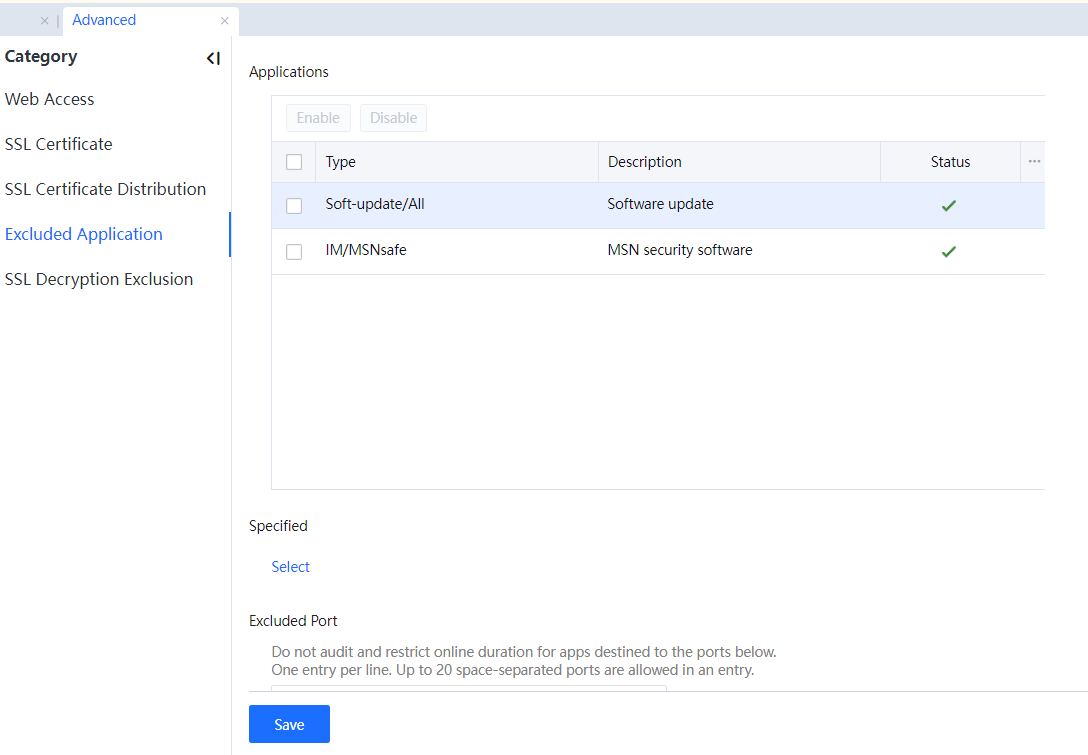
Task: Close the unnamed leftmost tab
Action: point(44,21)
